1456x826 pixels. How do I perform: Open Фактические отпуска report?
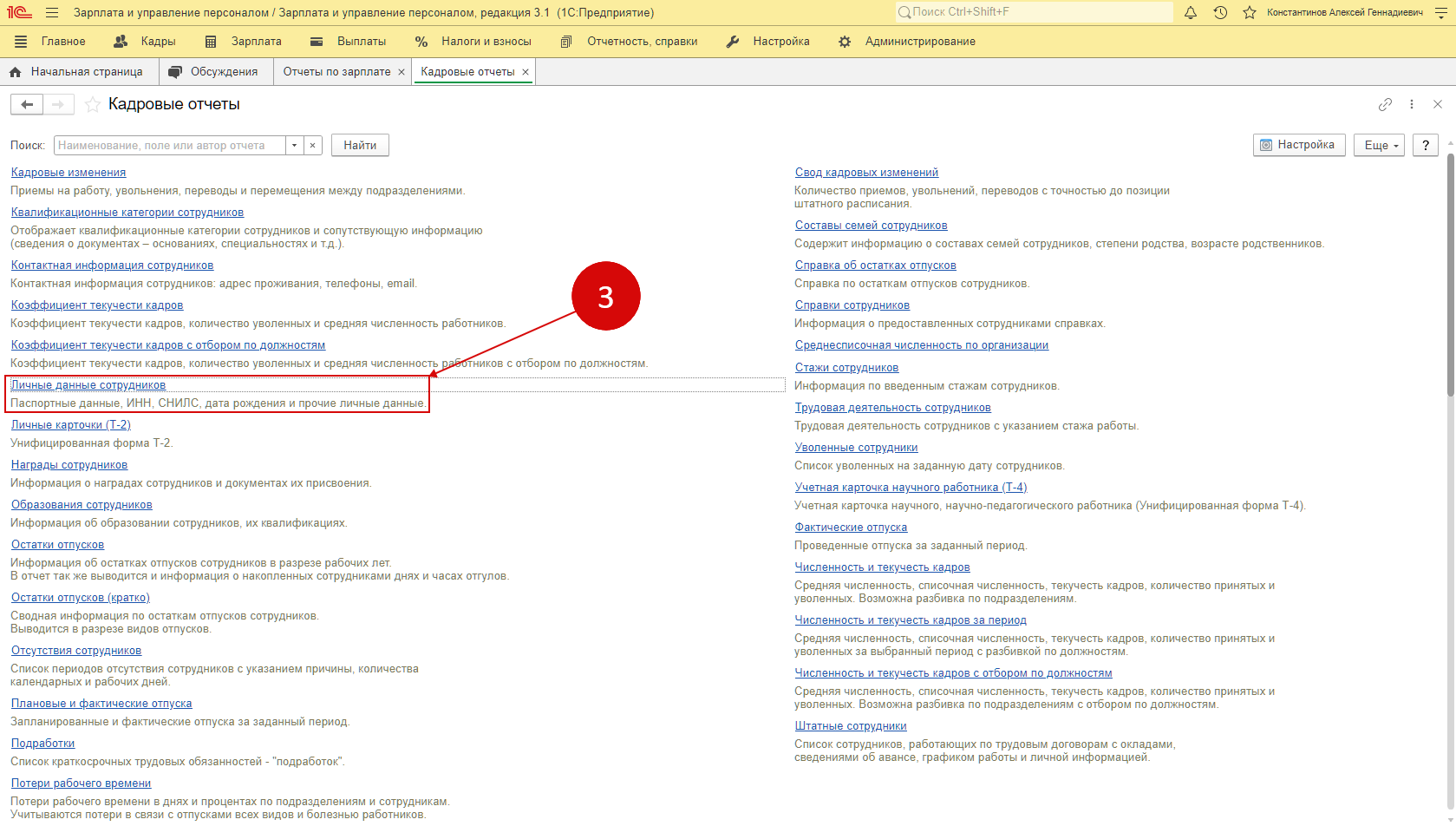[851, 528]
